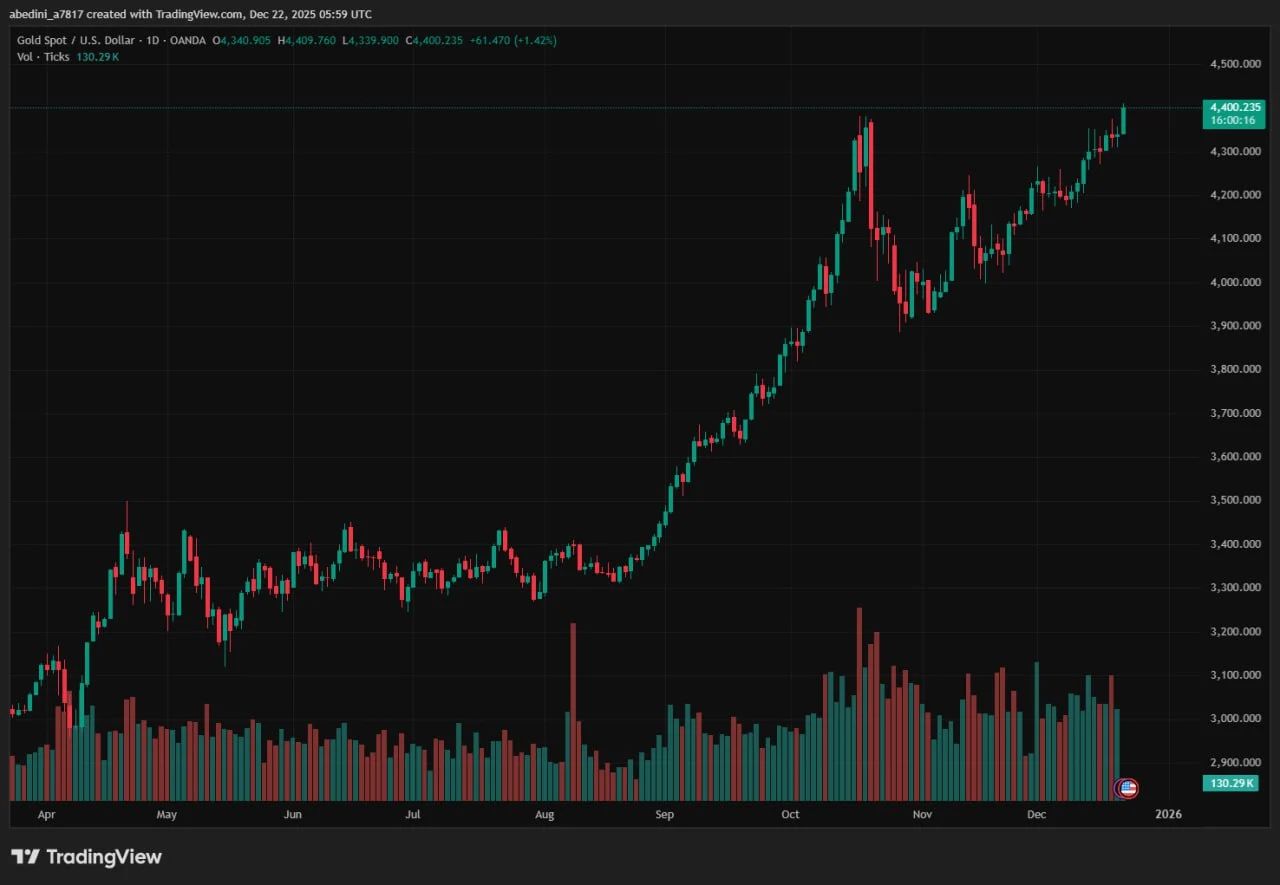Screen dimensions: 1280x885
Task: Click the Apr label on the time axis
Action: pos(46,814)
